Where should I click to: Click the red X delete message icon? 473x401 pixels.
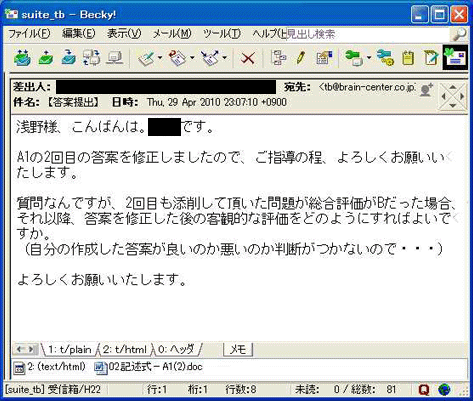click(x=248, y=58)
